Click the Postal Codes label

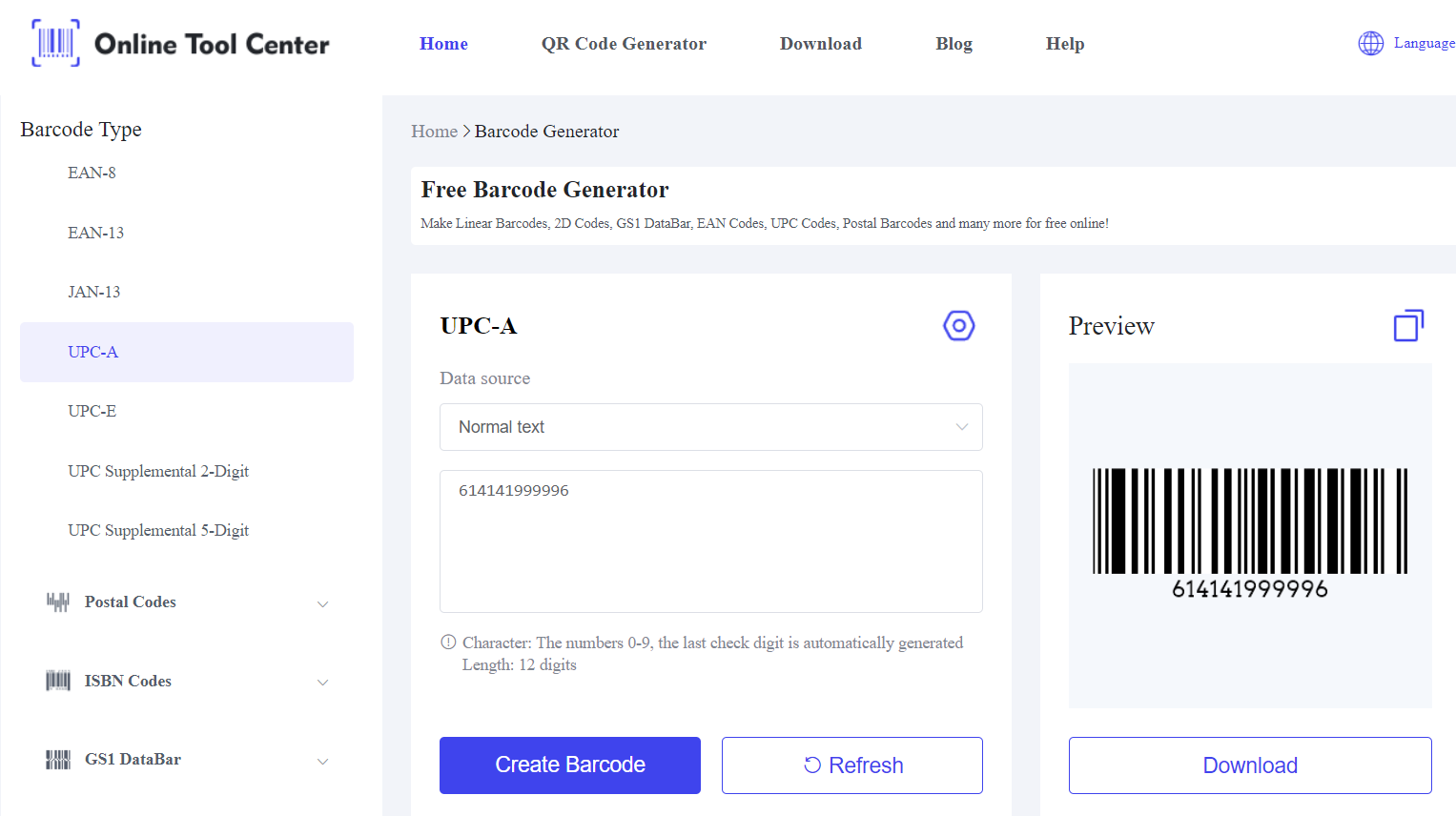[131, 602]
